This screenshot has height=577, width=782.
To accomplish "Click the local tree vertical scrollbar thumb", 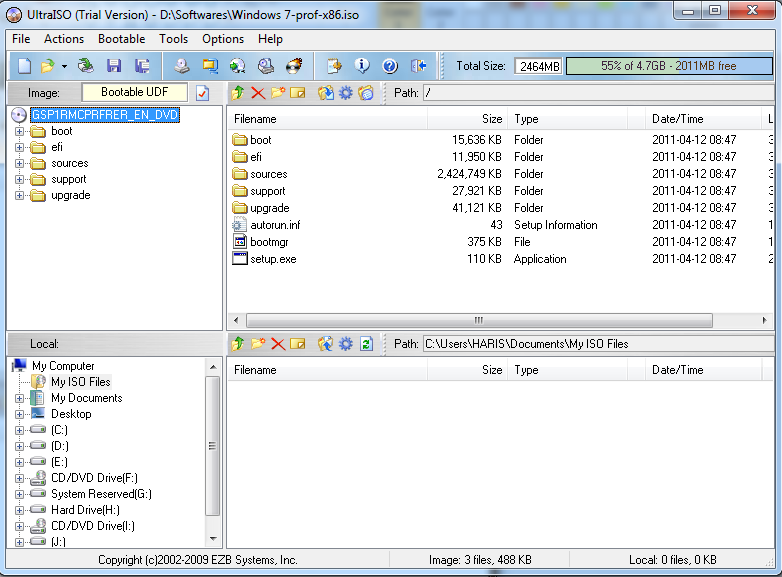I will pos(213,446).
